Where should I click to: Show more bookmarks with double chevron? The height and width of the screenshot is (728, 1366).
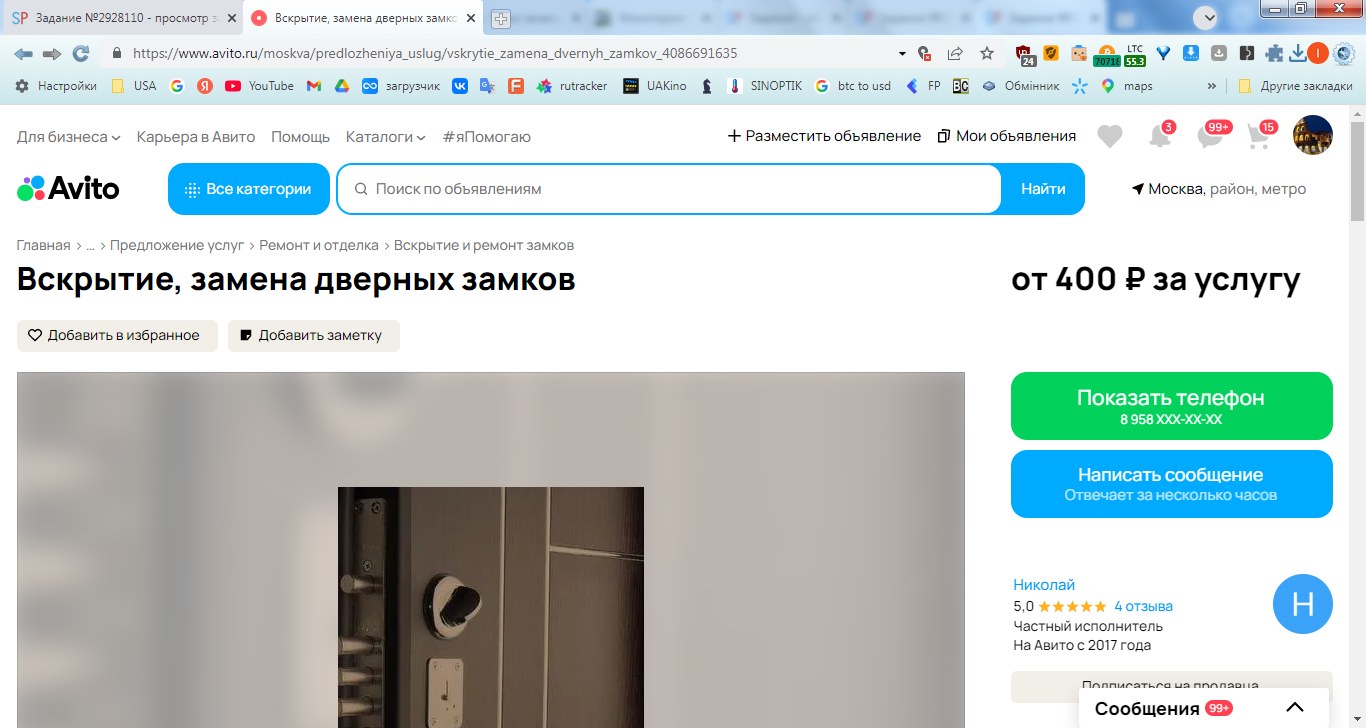click(1212, 86)
